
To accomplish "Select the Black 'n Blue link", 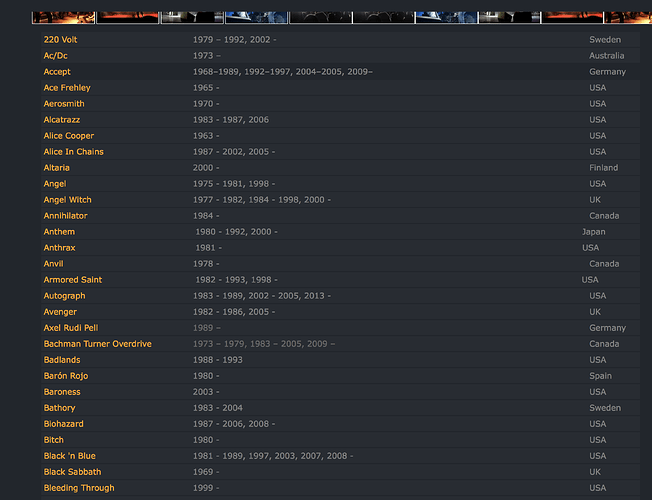I will (69, 456).
